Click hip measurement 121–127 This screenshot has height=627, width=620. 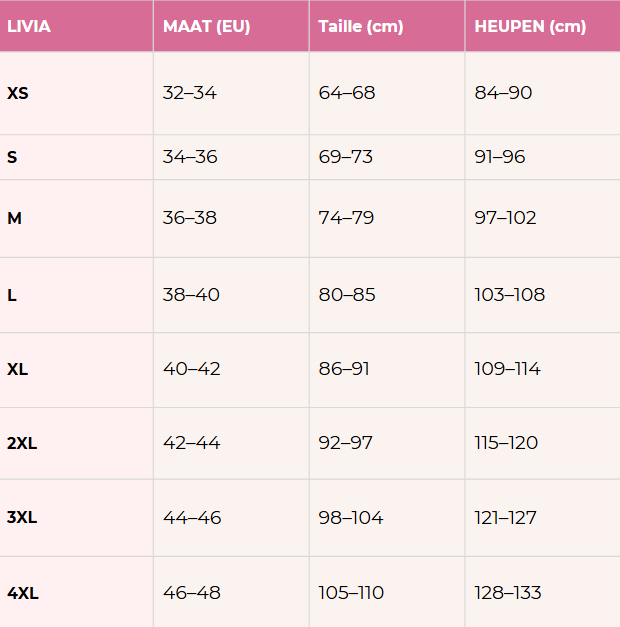point(506,518)
